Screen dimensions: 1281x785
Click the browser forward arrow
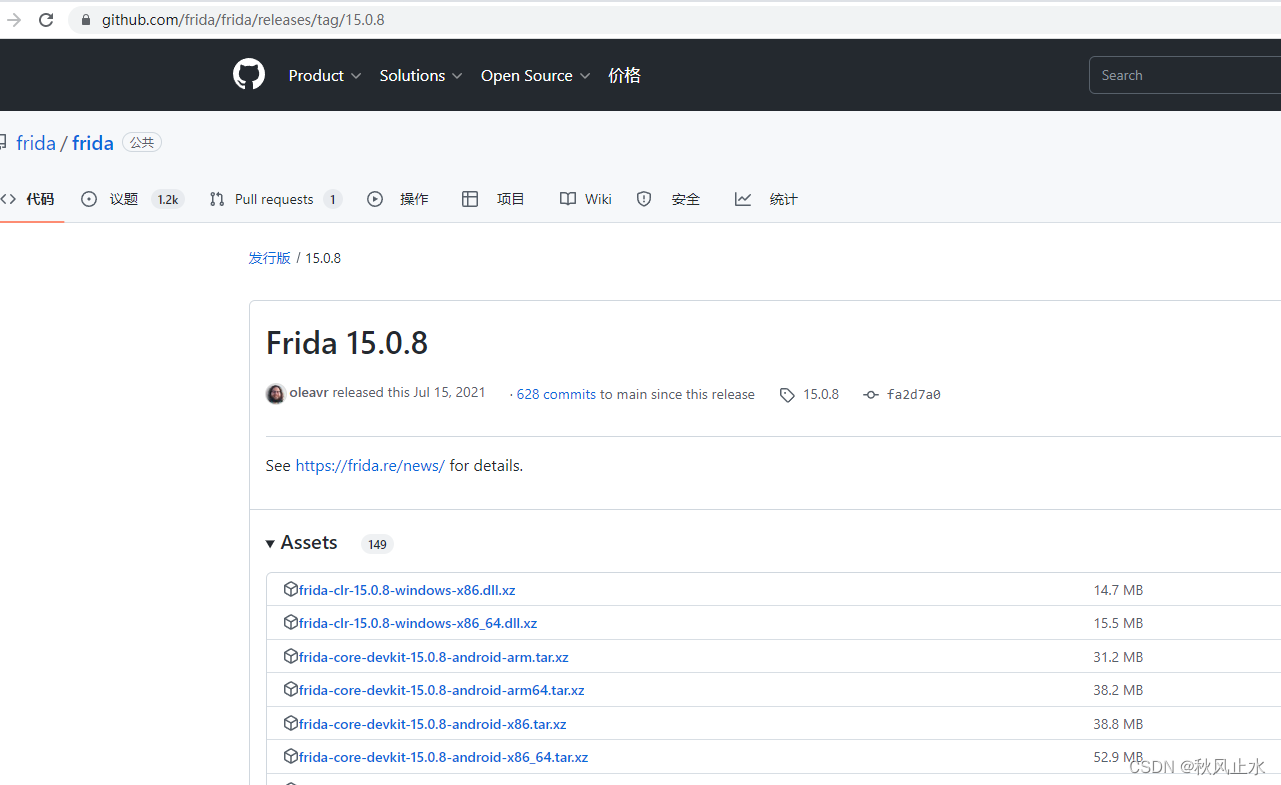(14, 20)
